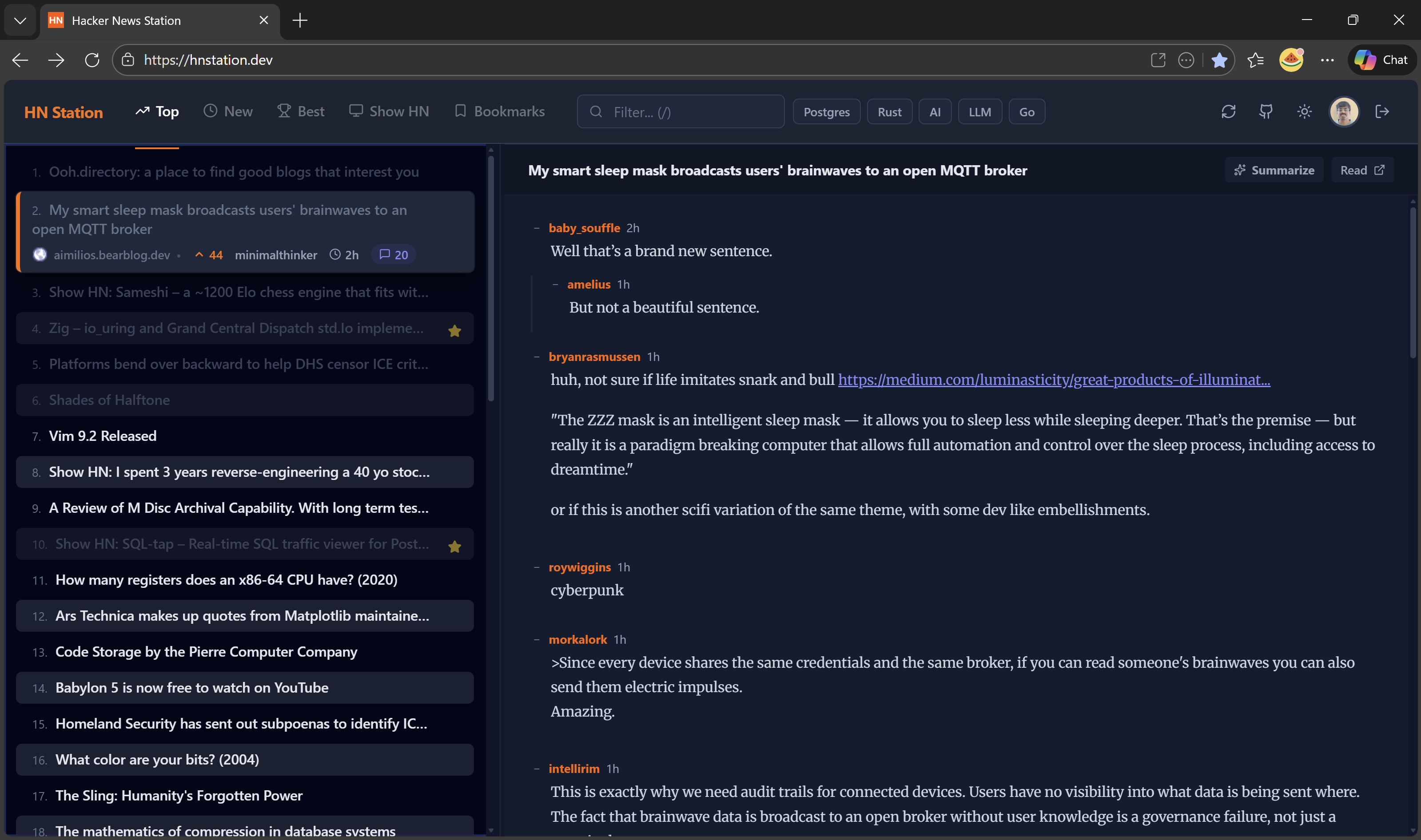The height and width of the screenshot is (840, 1421).
Task: Click the Summarize button
Action: click(1274, 170)
